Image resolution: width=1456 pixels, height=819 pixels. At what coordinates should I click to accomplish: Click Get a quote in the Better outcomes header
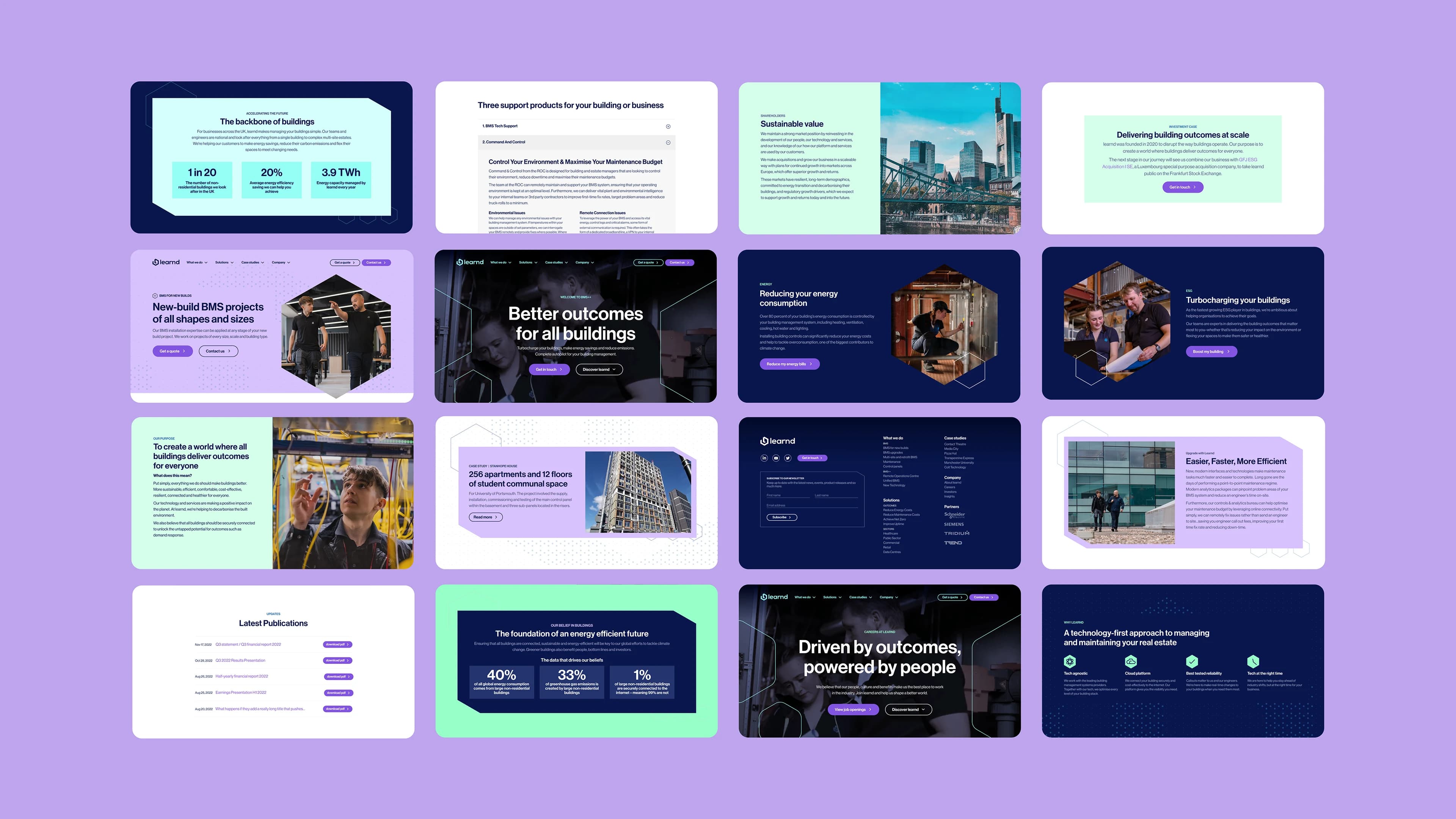coord(648,262)
